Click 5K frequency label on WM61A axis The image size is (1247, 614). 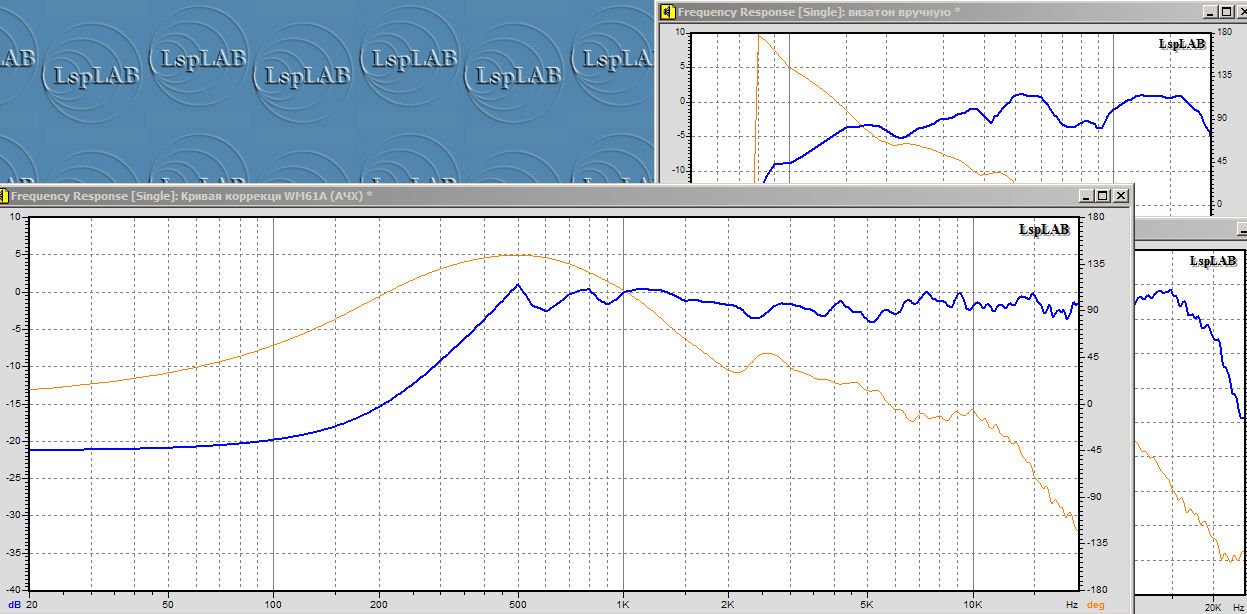point(868,605)
